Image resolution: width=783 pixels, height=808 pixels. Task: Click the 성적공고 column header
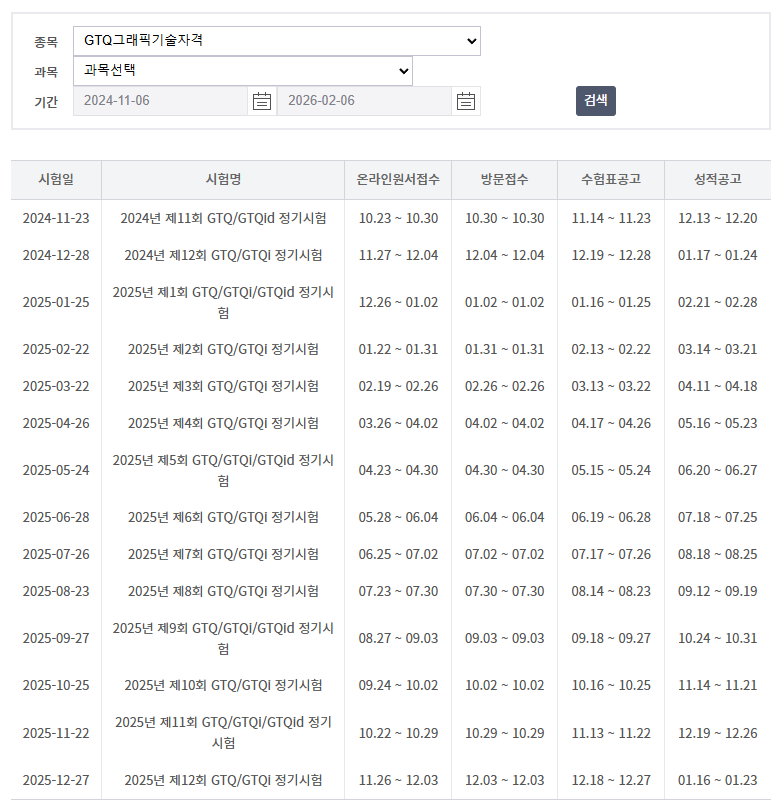point(718,179)
